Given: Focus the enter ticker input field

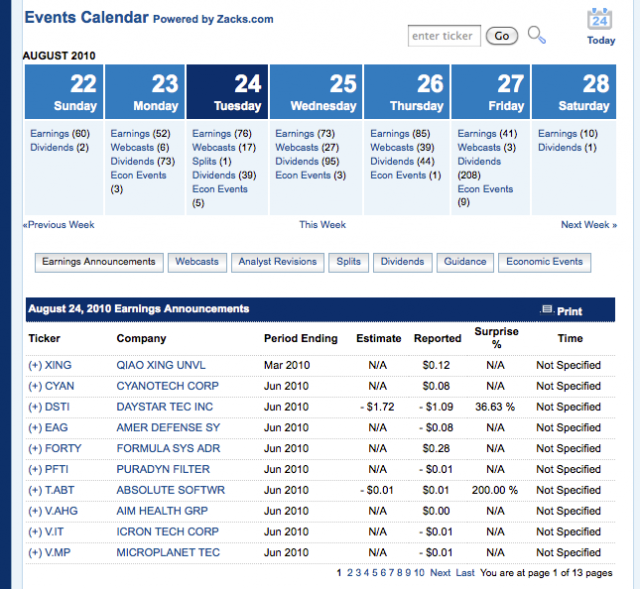Looking at the screenshot, I should [x=444, y=36].
